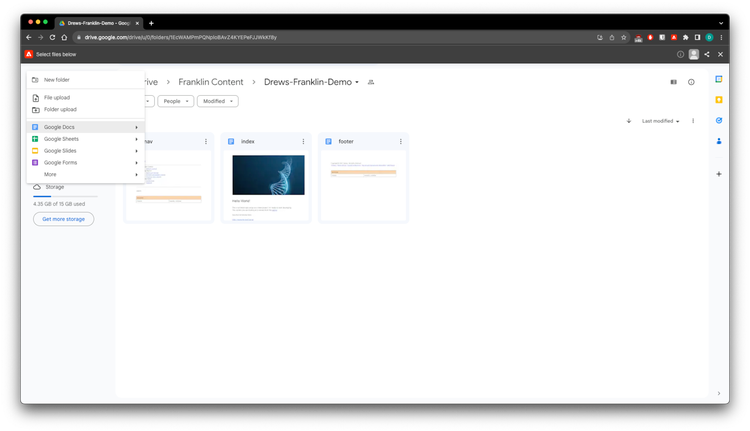Expand Google Docs submenu arrow
Screen dimensions: 750x431
[136, 127]
